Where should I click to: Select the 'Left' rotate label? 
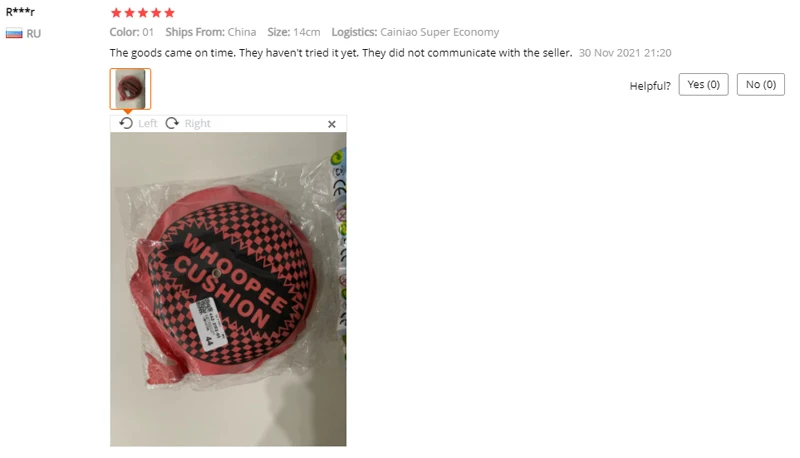click(x=147, y=123)
